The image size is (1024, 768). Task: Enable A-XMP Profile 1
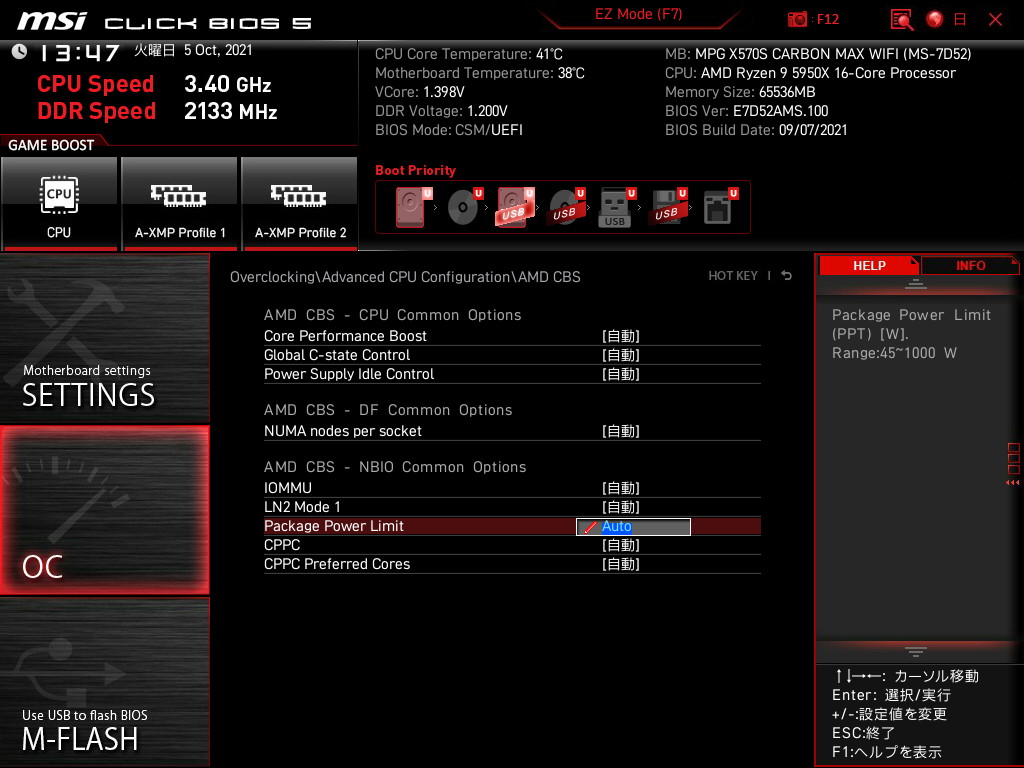coord(180,204)
